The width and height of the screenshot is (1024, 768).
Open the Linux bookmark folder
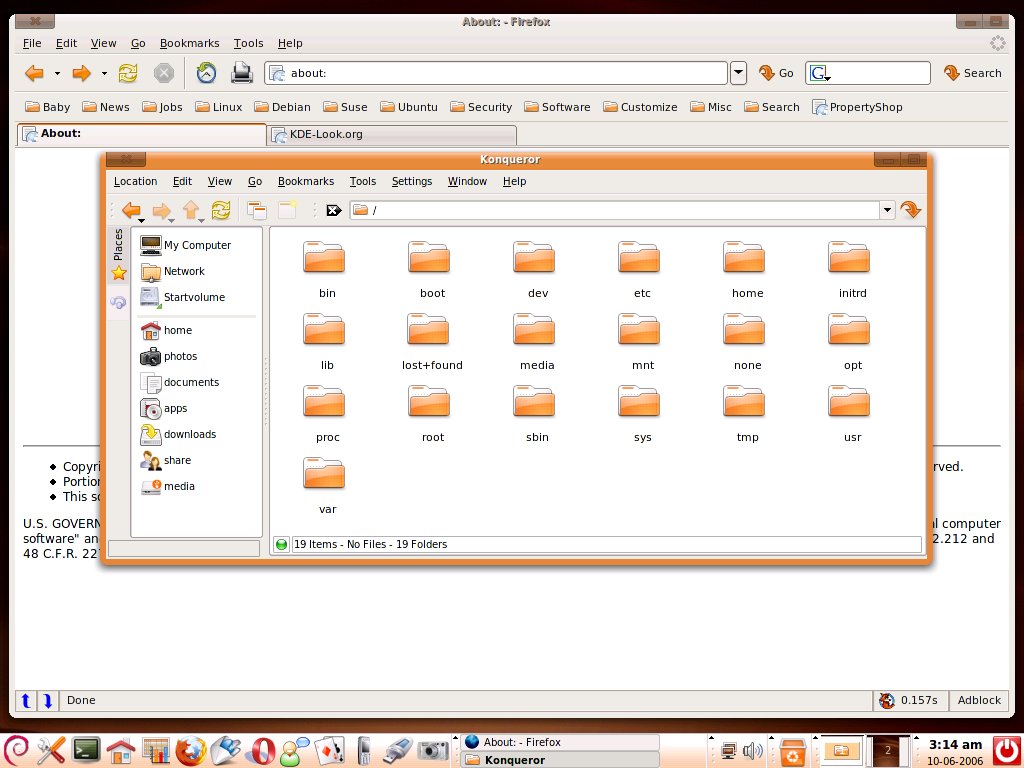[x=219, y=107]
